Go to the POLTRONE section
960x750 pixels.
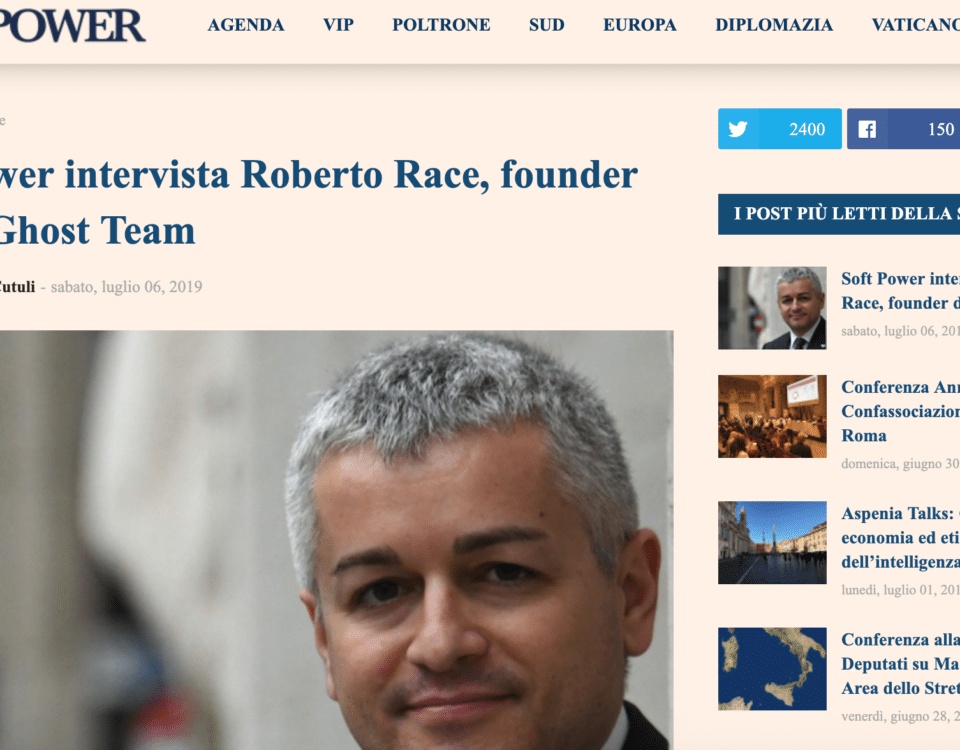point(441,25)
